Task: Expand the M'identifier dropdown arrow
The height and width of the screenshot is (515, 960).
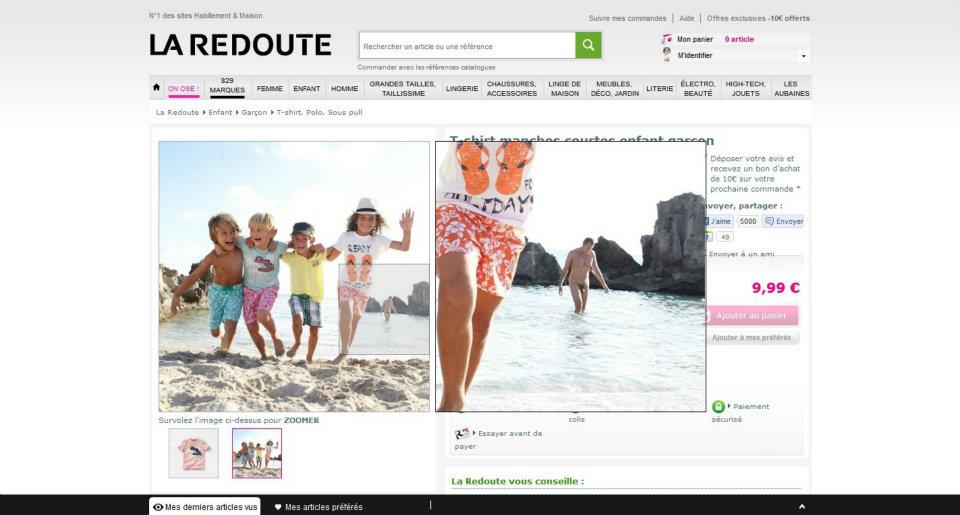Action: point(803,56)
